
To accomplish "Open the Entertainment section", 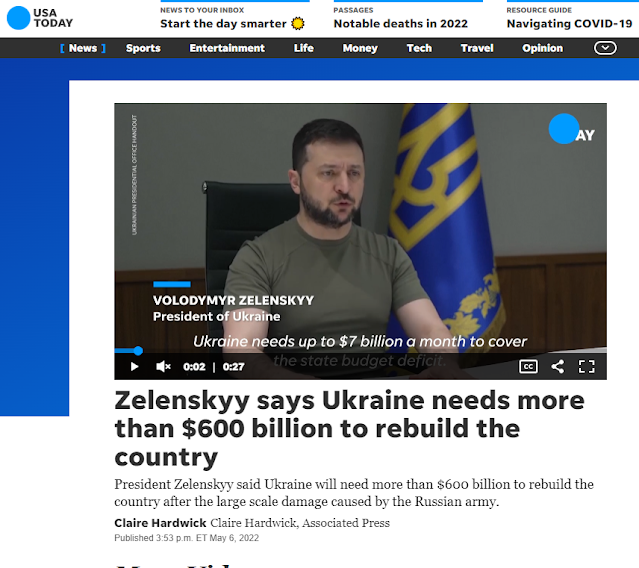I will click(227, 48).
